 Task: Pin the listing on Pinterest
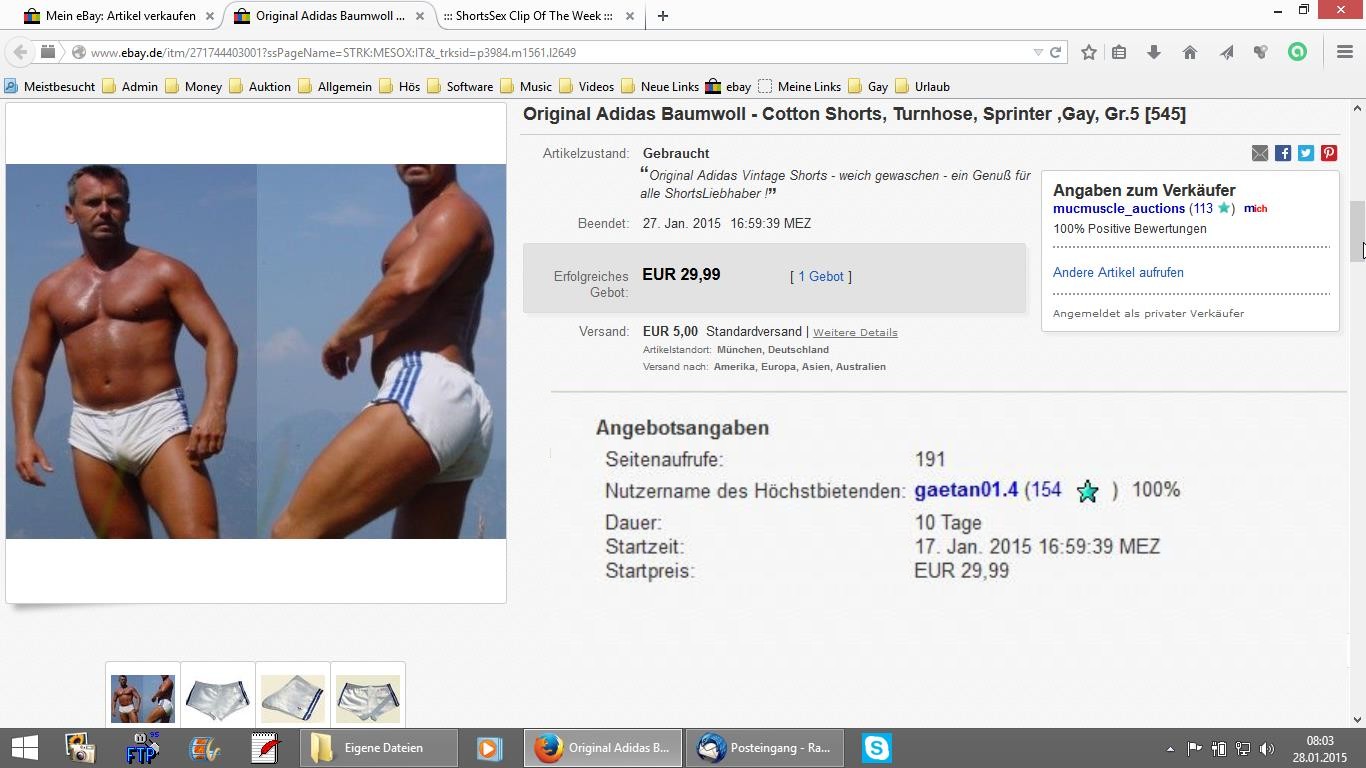click(1329, 153)
